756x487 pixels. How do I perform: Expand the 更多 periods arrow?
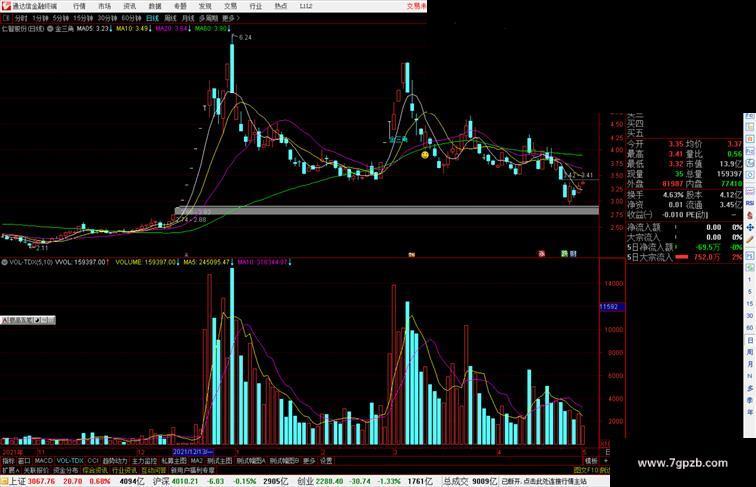click(231, 18)
